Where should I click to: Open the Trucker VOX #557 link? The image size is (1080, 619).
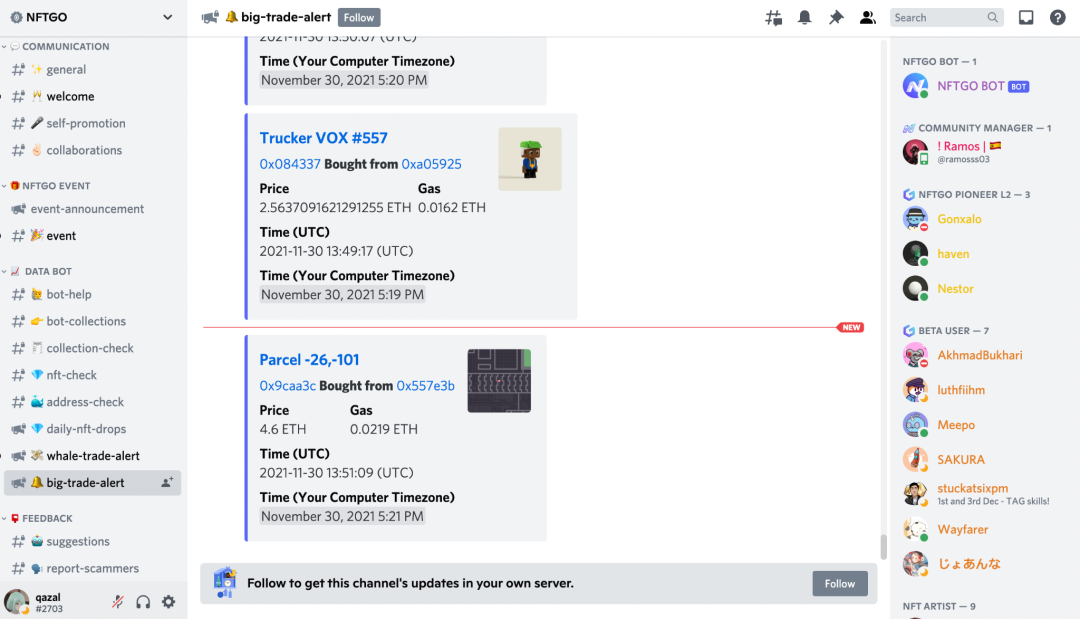tap(323, 138)
